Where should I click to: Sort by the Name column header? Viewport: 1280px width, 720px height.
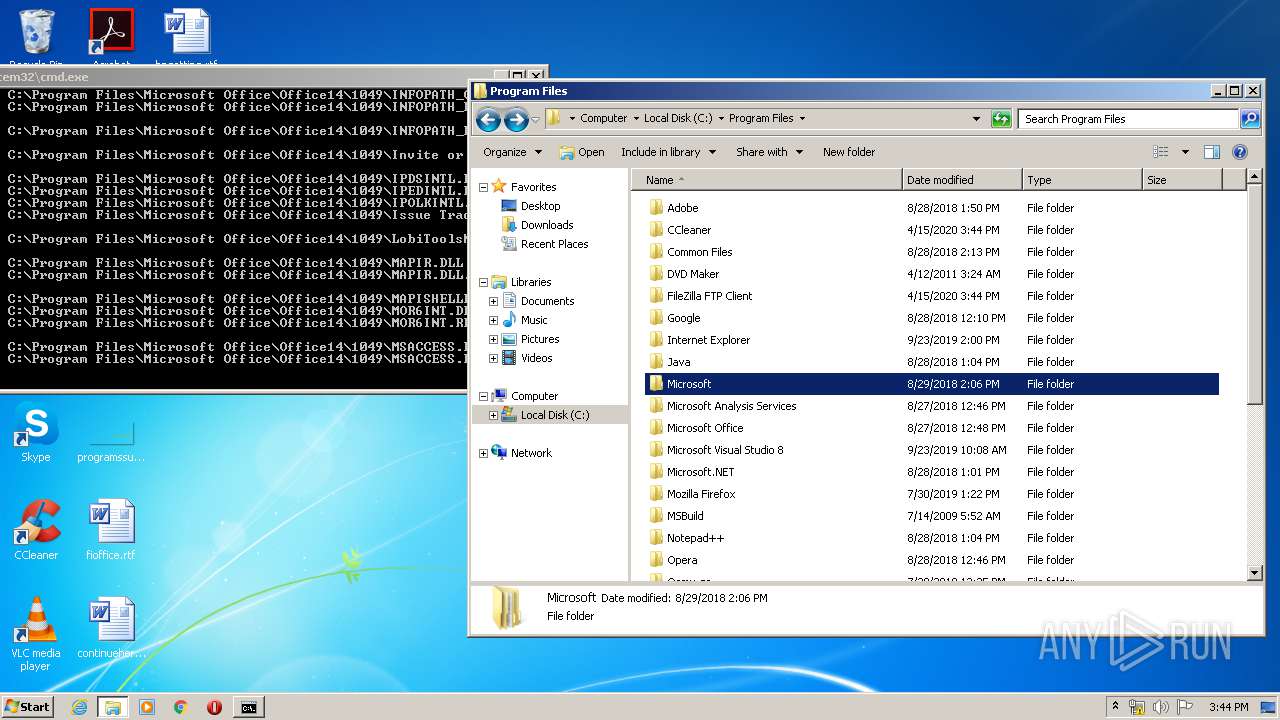point(767,180)
